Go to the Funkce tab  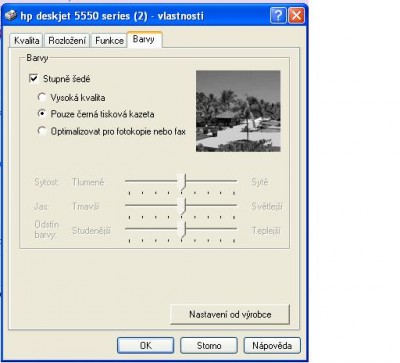point(109,41)
